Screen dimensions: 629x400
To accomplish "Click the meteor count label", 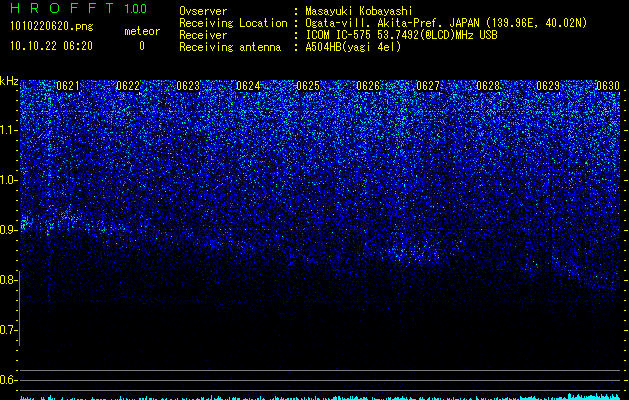I will coord(142,31).
